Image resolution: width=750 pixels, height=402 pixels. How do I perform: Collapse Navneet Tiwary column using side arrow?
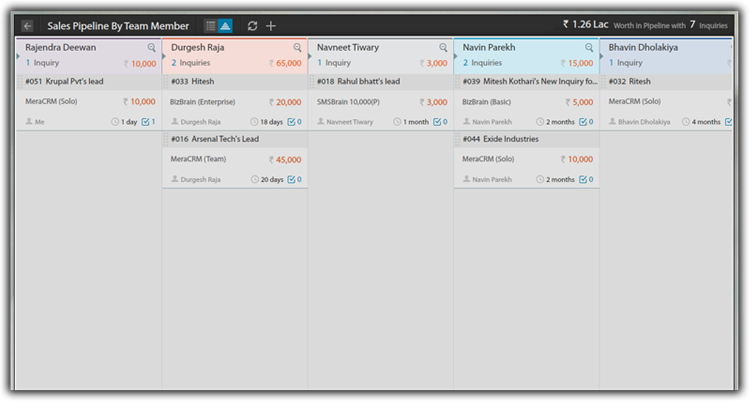(310, 57)
